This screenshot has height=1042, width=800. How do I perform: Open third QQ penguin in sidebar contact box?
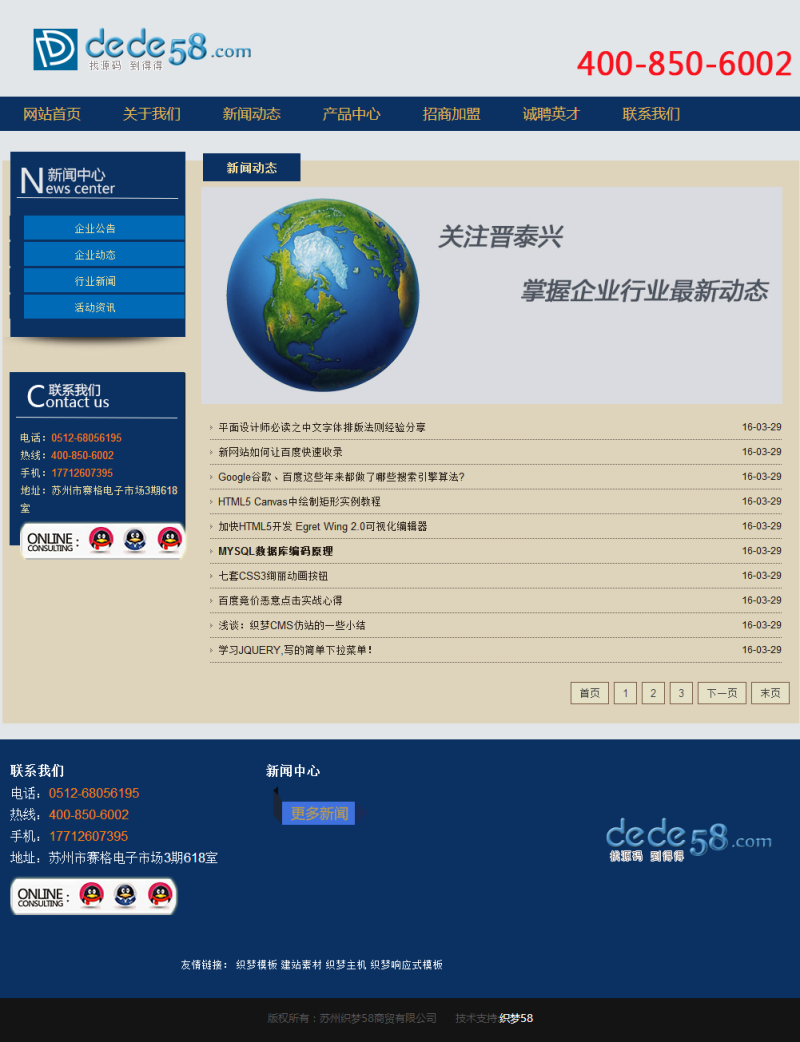pyautogui.click(x=169, y=540)
